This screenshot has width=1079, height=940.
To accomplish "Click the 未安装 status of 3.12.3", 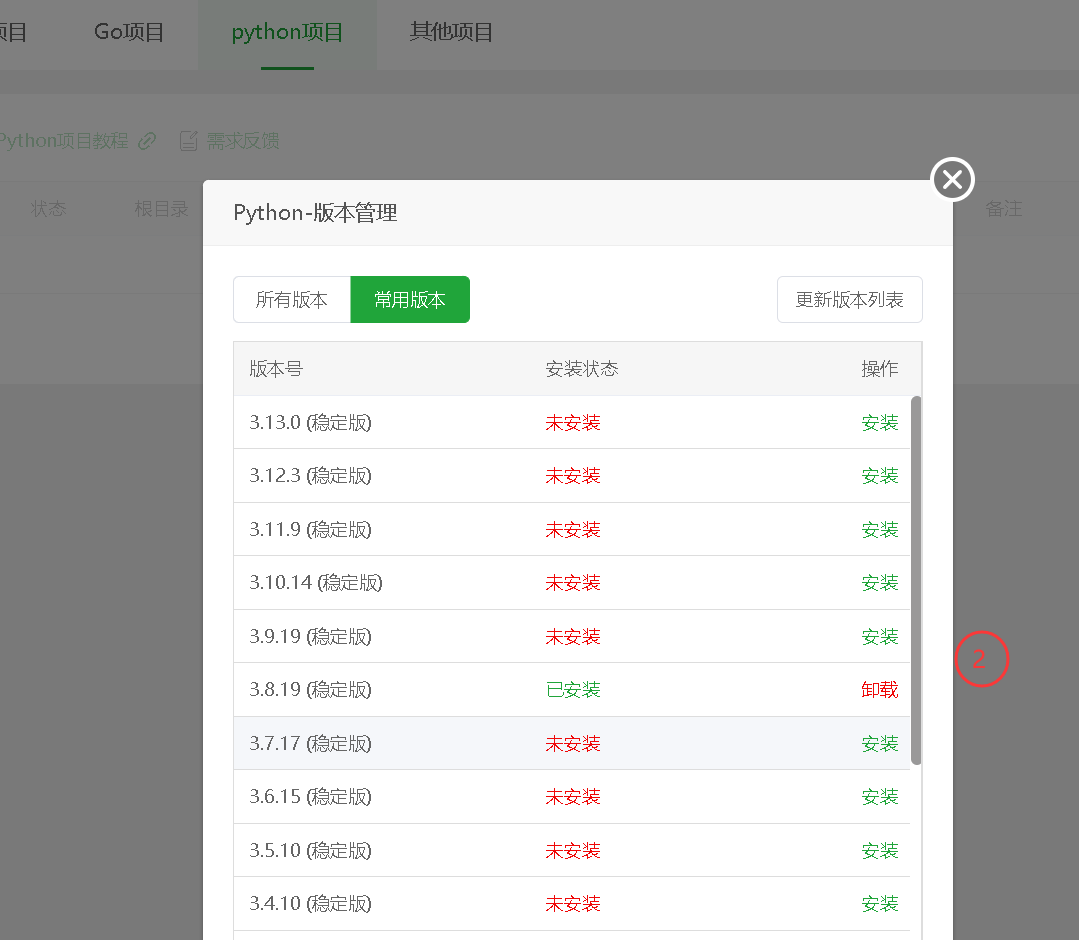I will click(573, 476).
